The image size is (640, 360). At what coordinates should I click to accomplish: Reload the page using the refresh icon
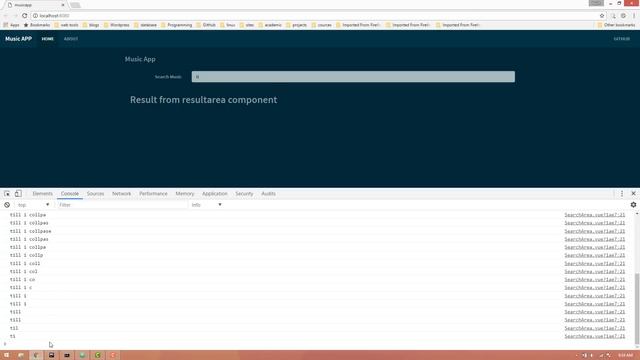click(x=24, y=16)
